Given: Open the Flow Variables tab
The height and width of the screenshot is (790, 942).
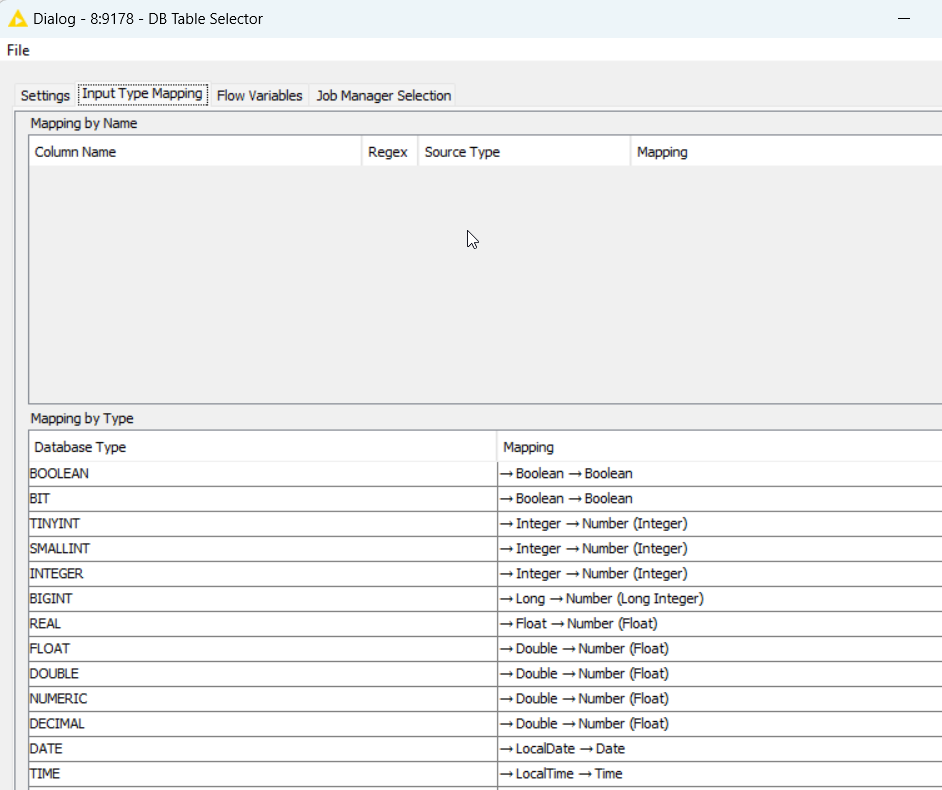Looking at the screenshot, I should 259,96.
